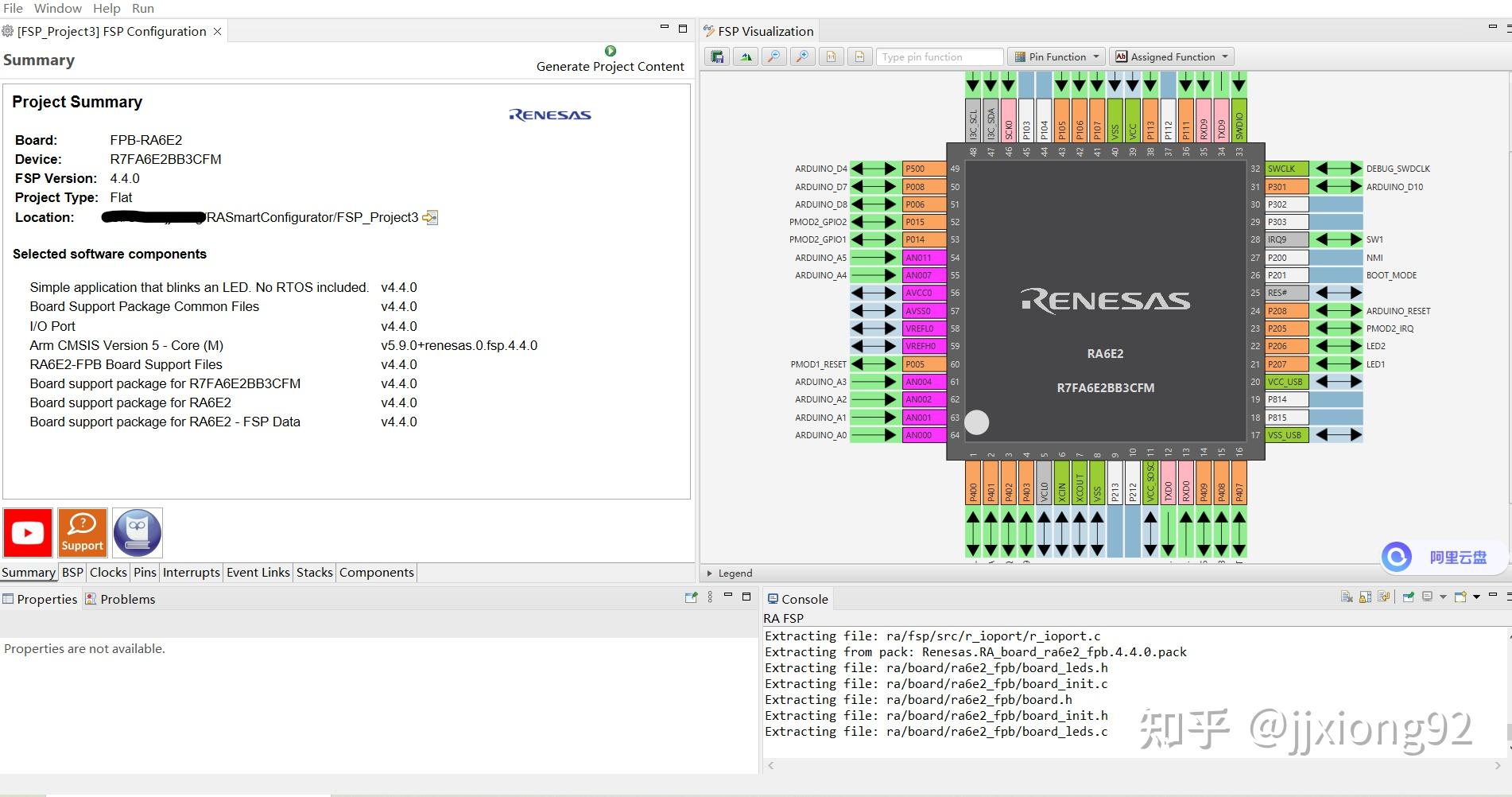Toggle console scroll lock
1512x797 pixels.
pos(1365,597)
